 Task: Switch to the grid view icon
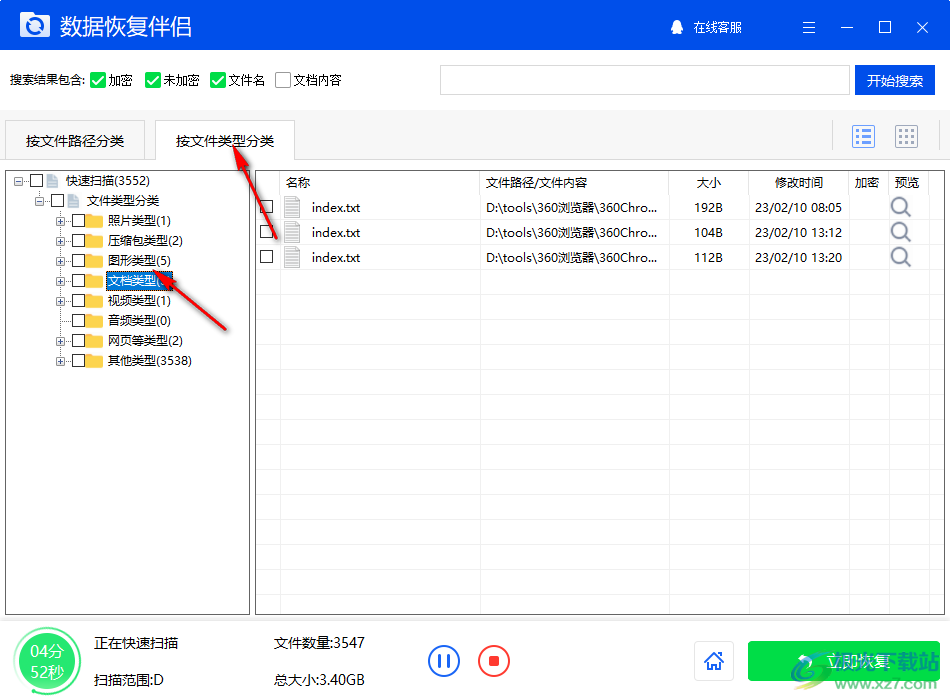coord(908,136)
